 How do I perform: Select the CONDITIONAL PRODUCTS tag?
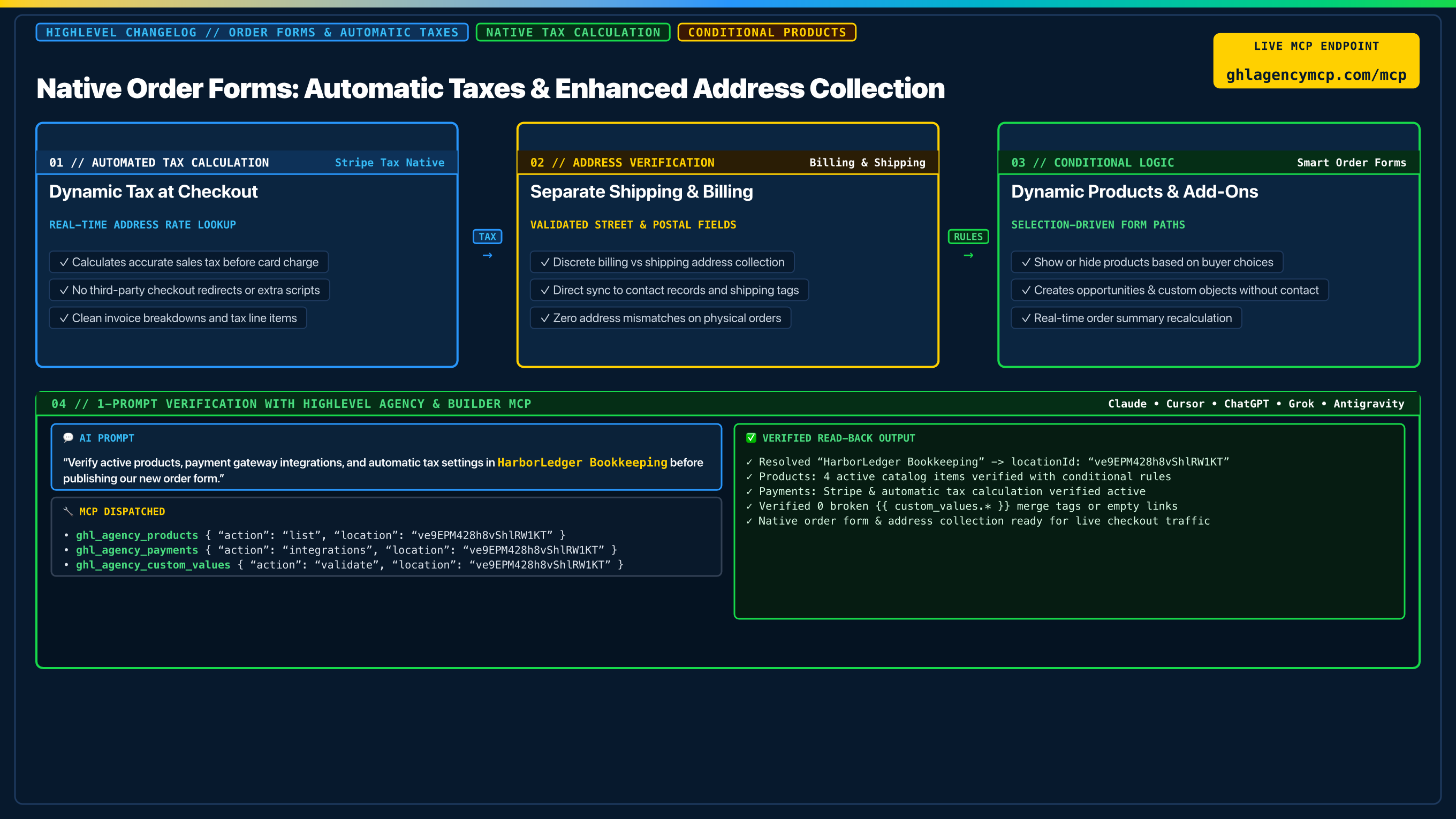(767, 32)
